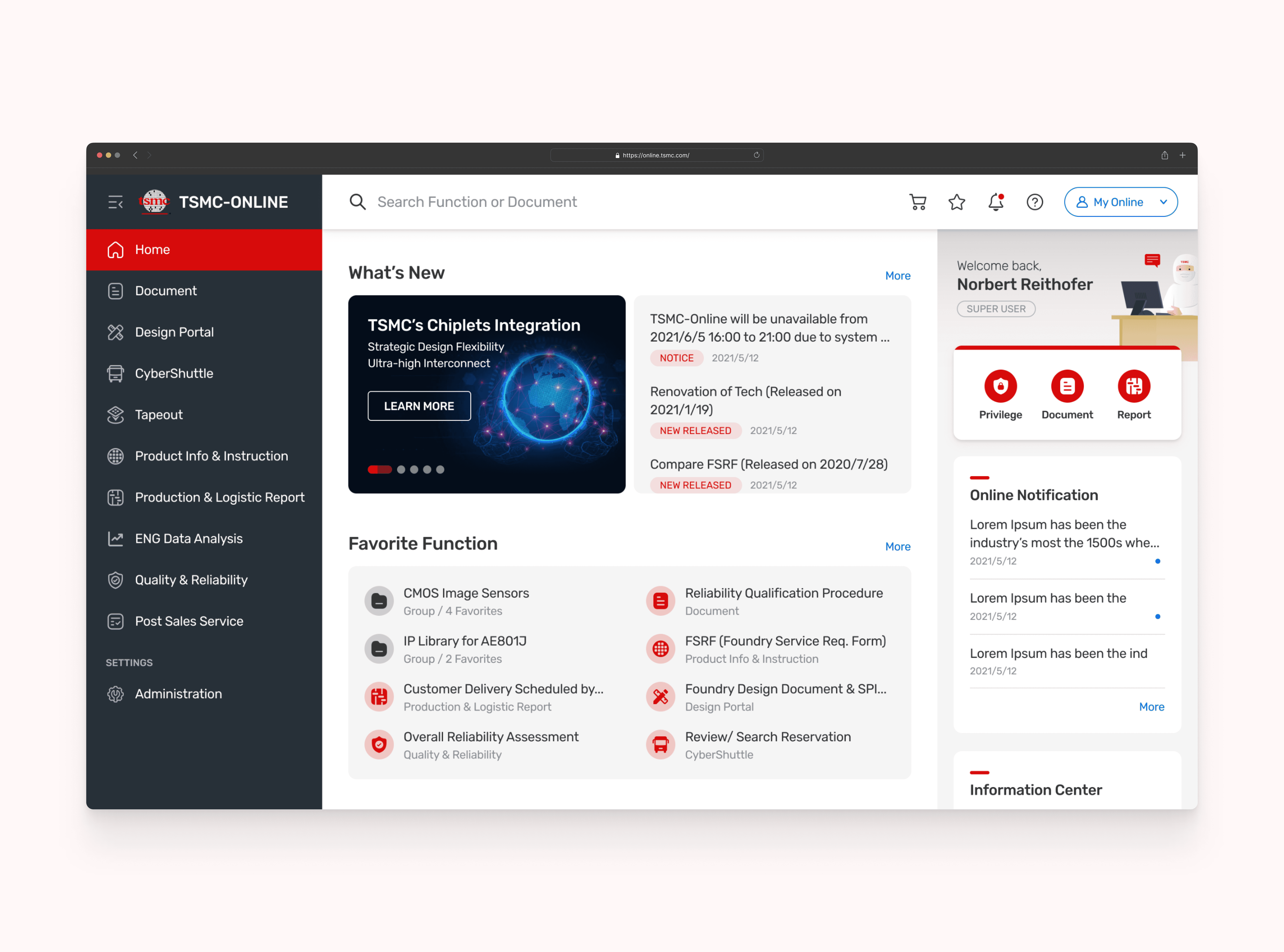
Task: Select the active red carousel indicator
Action: (x=379, y=470)
